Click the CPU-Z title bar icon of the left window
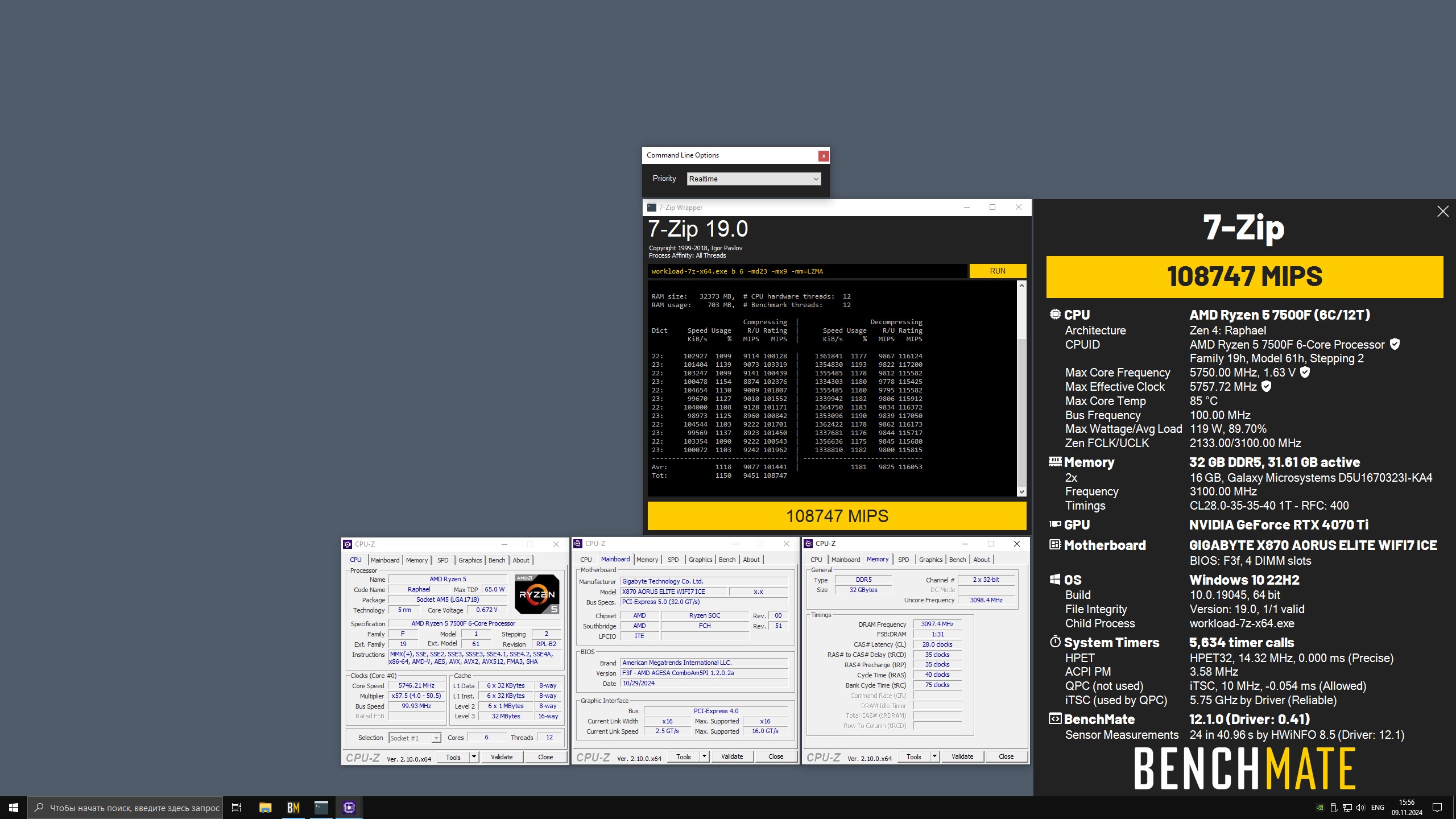1456x819 pixels. tap(348, 544)
